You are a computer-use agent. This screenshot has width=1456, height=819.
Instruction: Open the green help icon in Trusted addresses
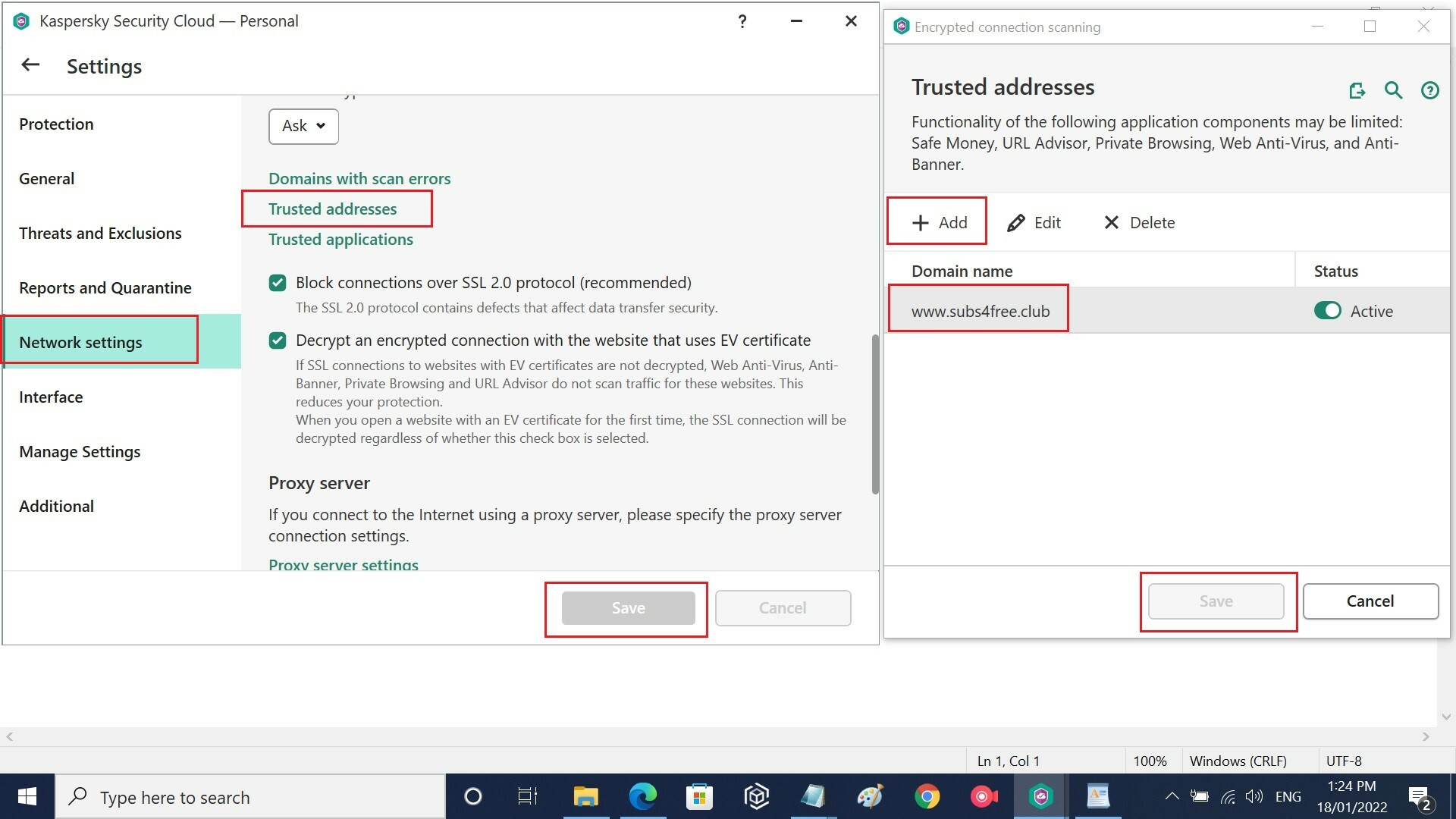point(1429,91)
